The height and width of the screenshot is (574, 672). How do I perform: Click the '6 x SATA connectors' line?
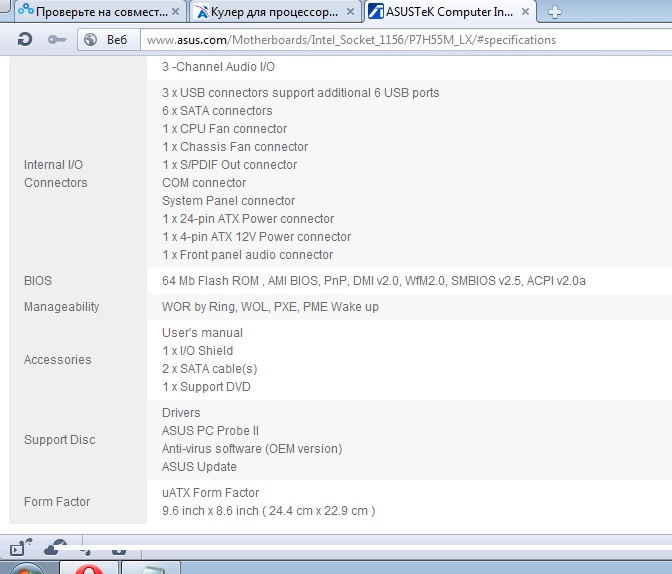pos(217,111)
